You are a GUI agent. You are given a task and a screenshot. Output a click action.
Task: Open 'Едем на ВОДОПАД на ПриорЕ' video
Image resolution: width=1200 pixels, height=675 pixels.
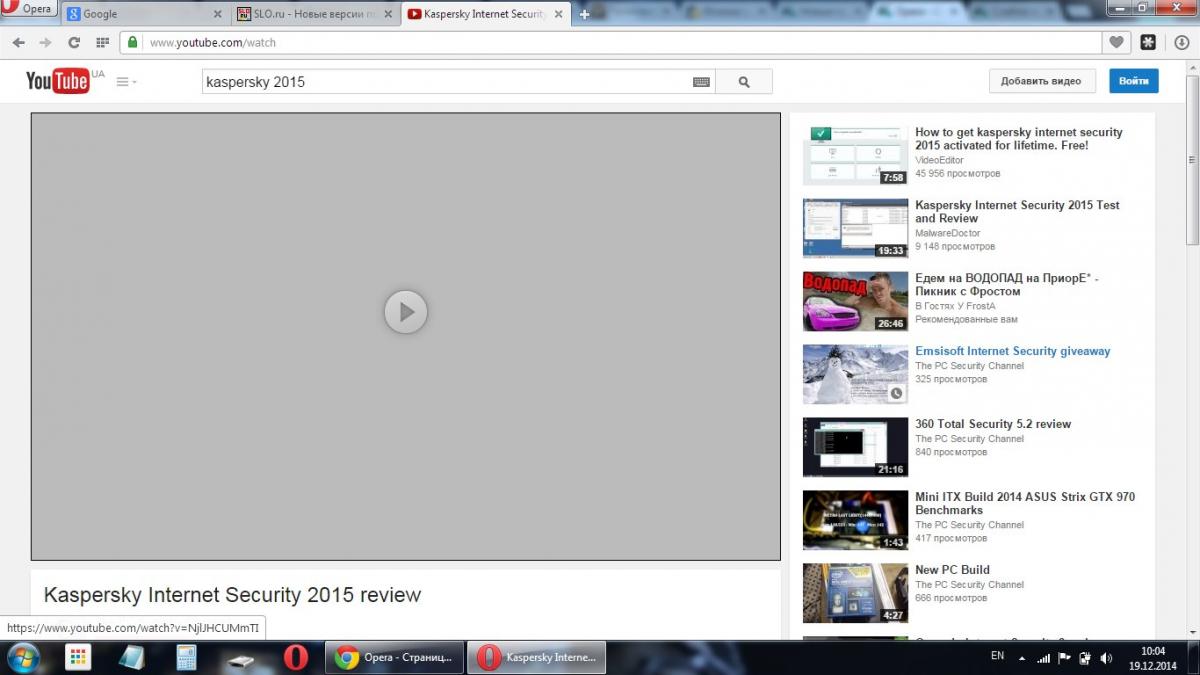(1007, 285)
